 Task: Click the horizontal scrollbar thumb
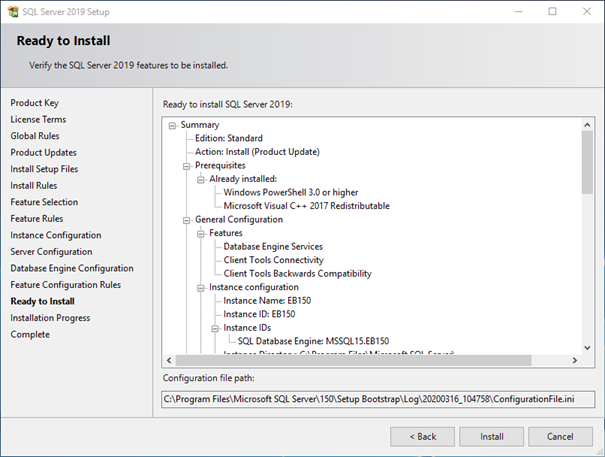(x=353, y=360)
